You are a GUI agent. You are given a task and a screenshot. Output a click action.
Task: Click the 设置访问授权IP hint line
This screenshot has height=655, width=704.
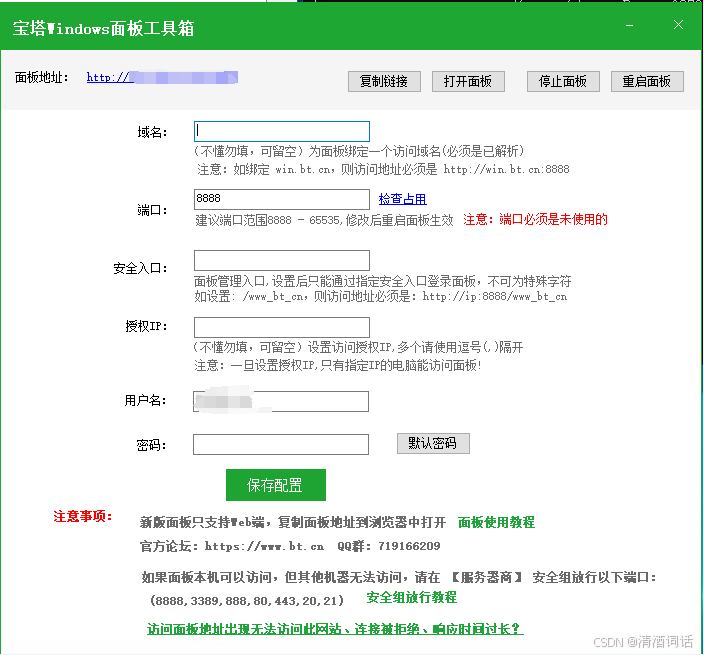(358, 347)
